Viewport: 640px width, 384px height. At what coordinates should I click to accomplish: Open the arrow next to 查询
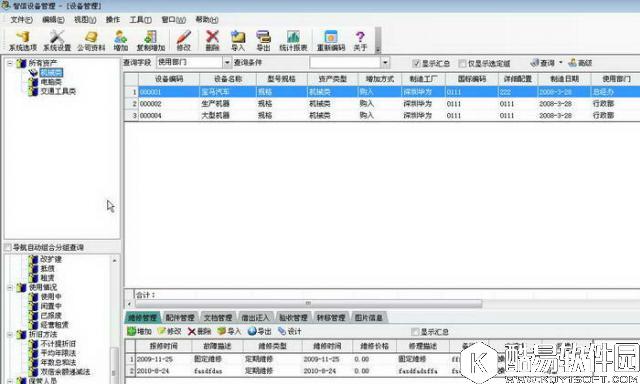pos(560,63)
